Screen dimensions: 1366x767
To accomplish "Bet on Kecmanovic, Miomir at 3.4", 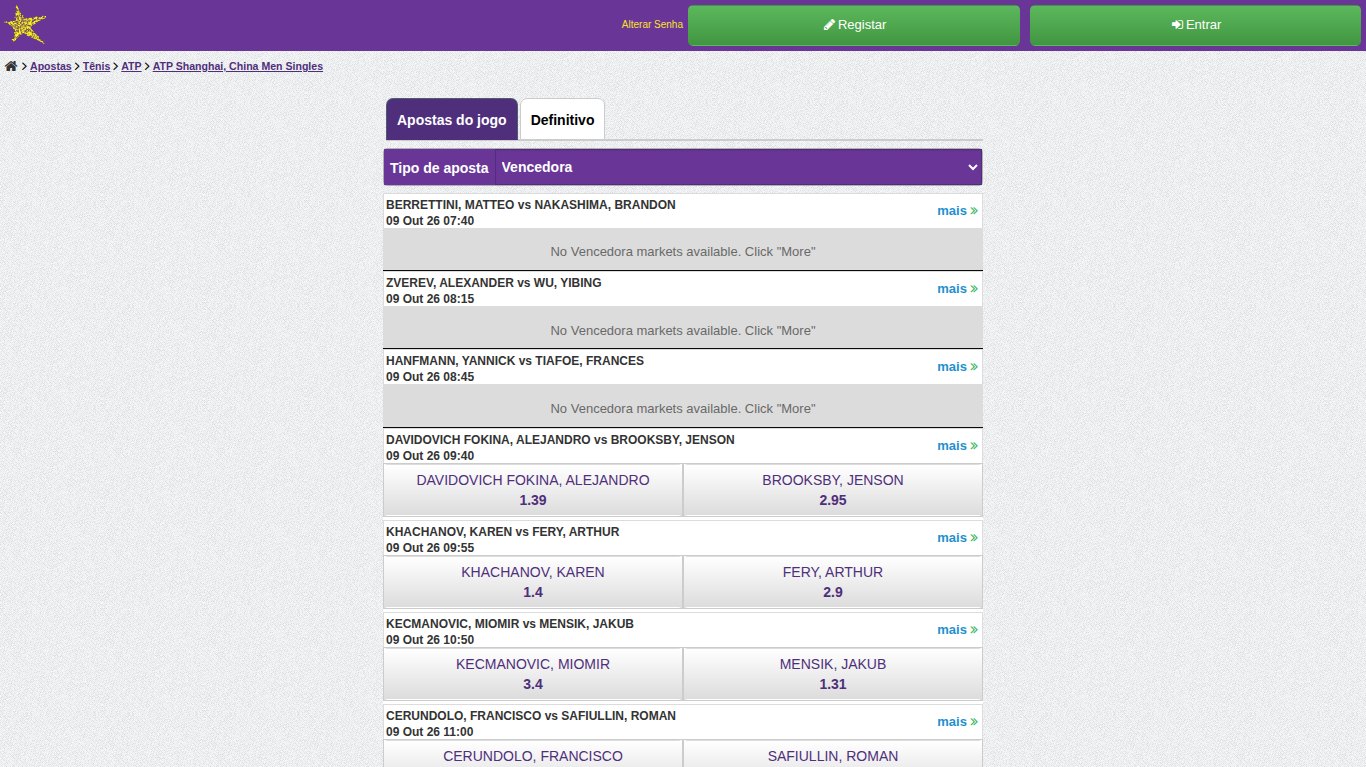I will click(533, 674).
